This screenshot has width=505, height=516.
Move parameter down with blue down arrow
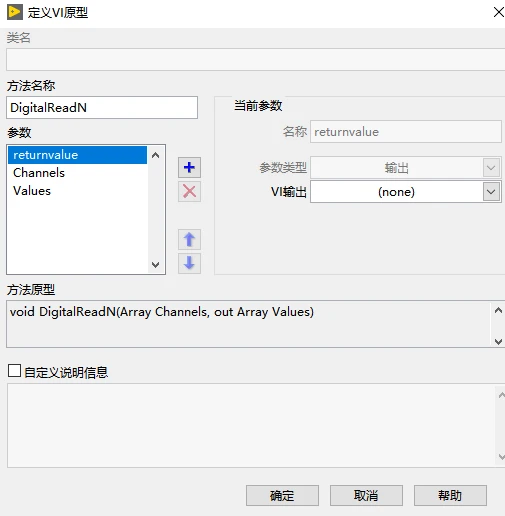coord(189,263)
